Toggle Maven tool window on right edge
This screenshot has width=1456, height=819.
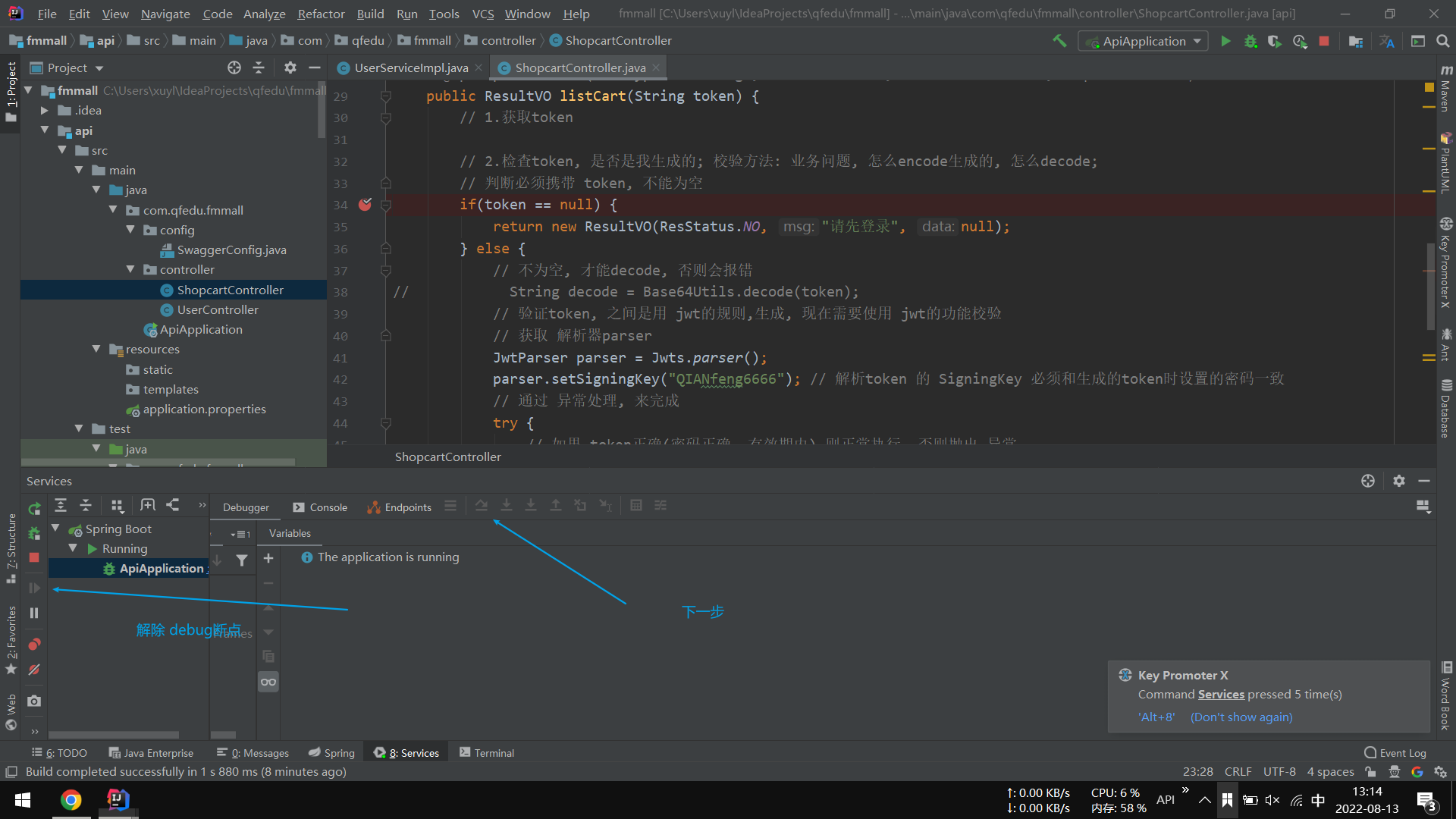[x=1446, y=88]
